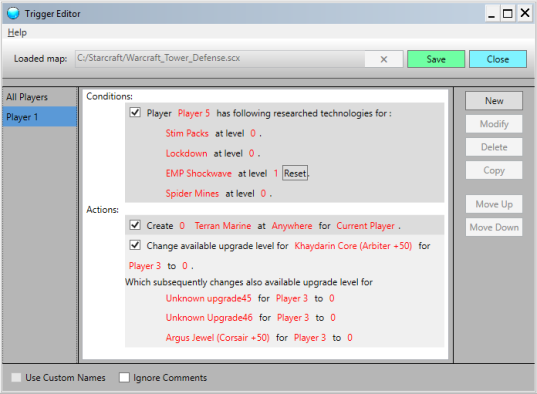Select All Players in the player list
537x394 pixels.
click(x=39, y=97)
